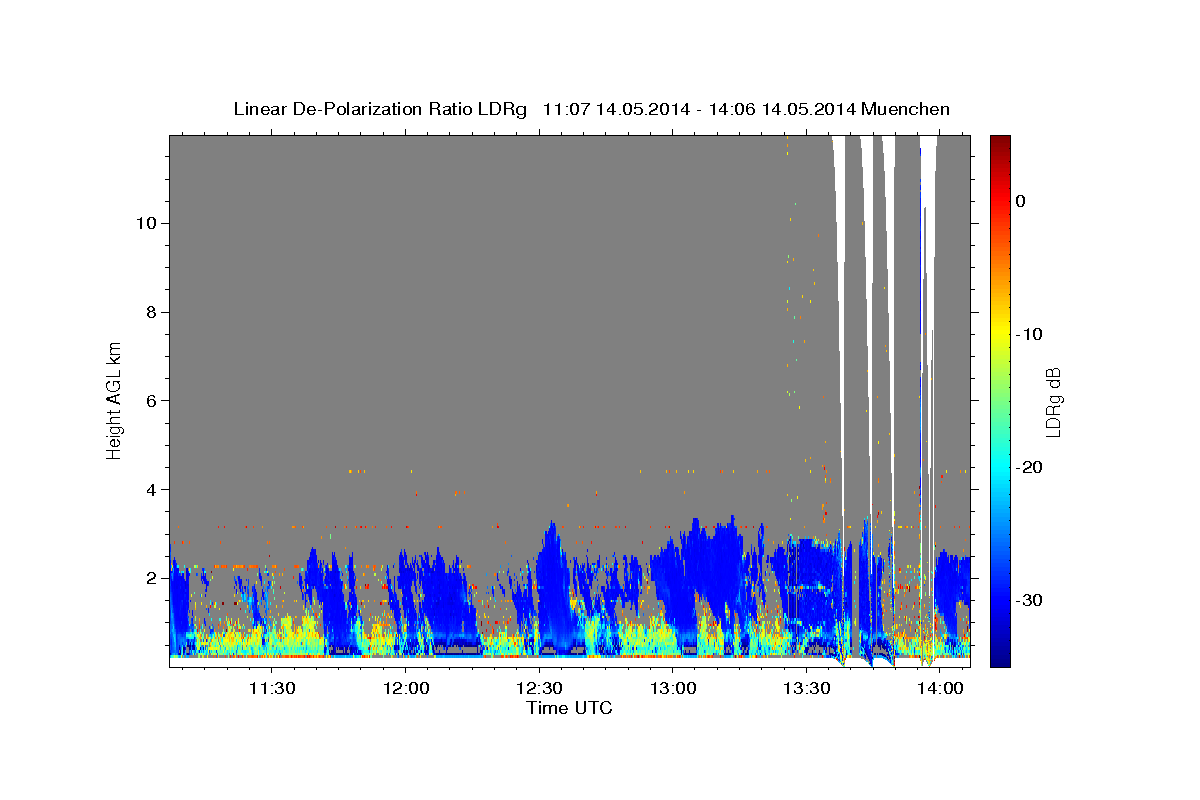Click the 13:00 time tick label

pos(673,688)
